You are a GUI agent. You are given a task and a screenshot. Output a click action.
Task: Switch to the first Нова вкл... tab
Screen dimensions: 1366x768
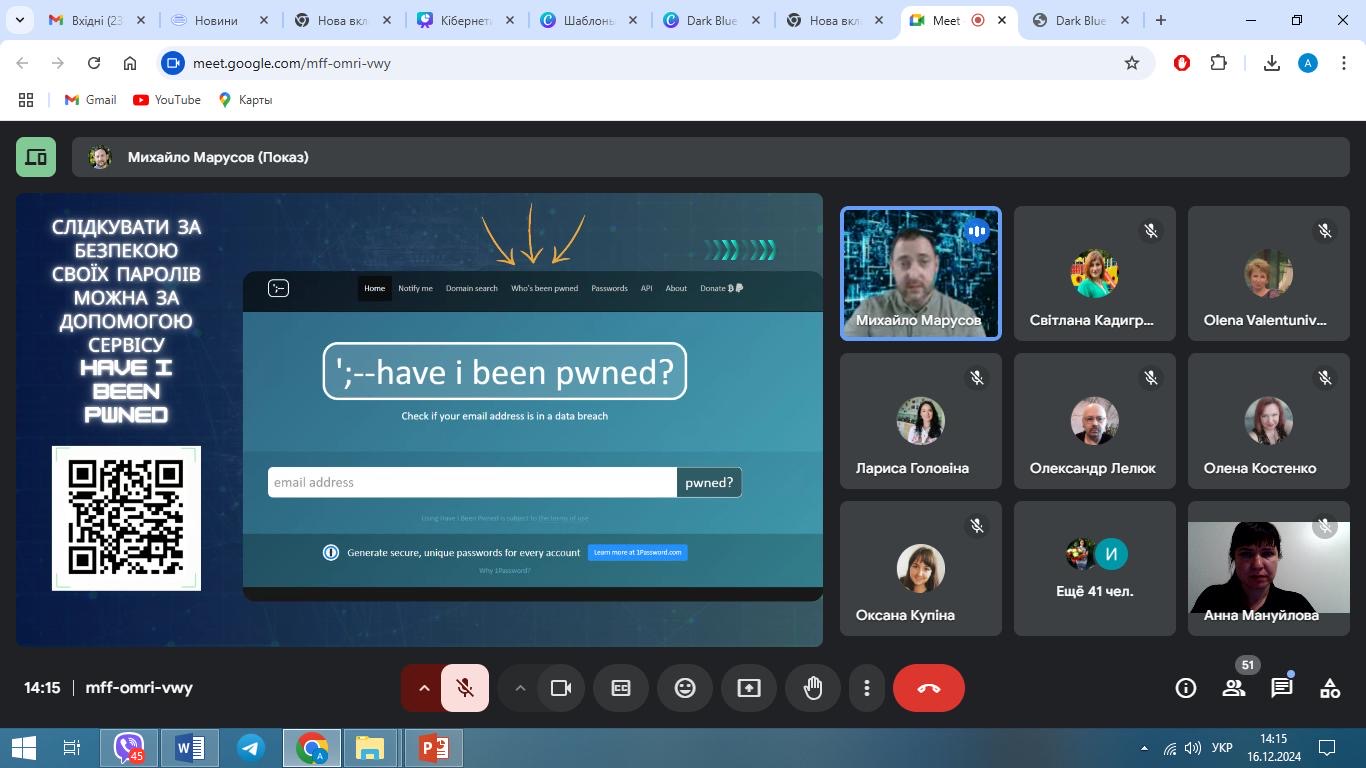coord(345,20)
